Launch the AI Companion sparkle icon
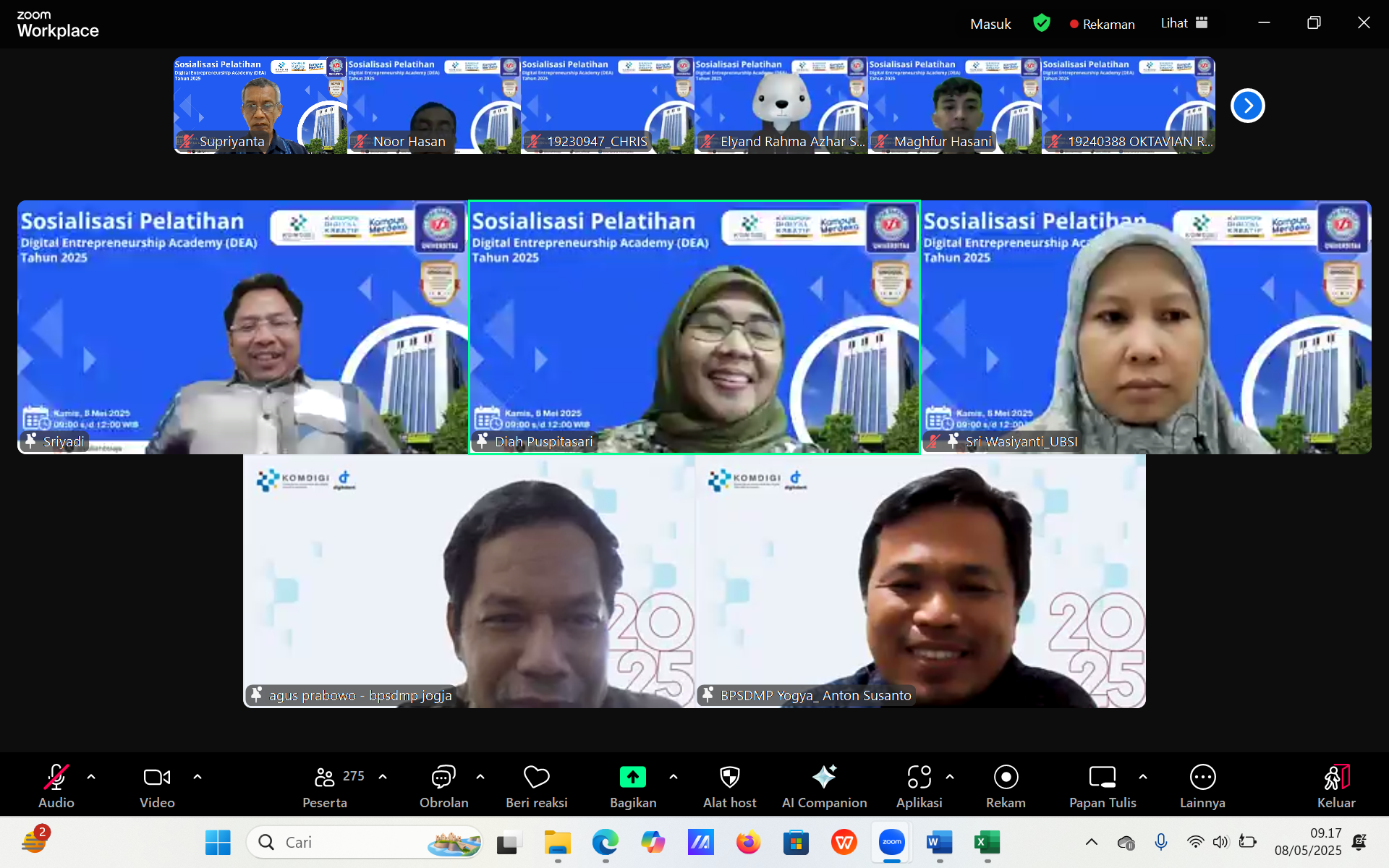The width and height of the screenshot is (1389, 868). pos(824,778)
